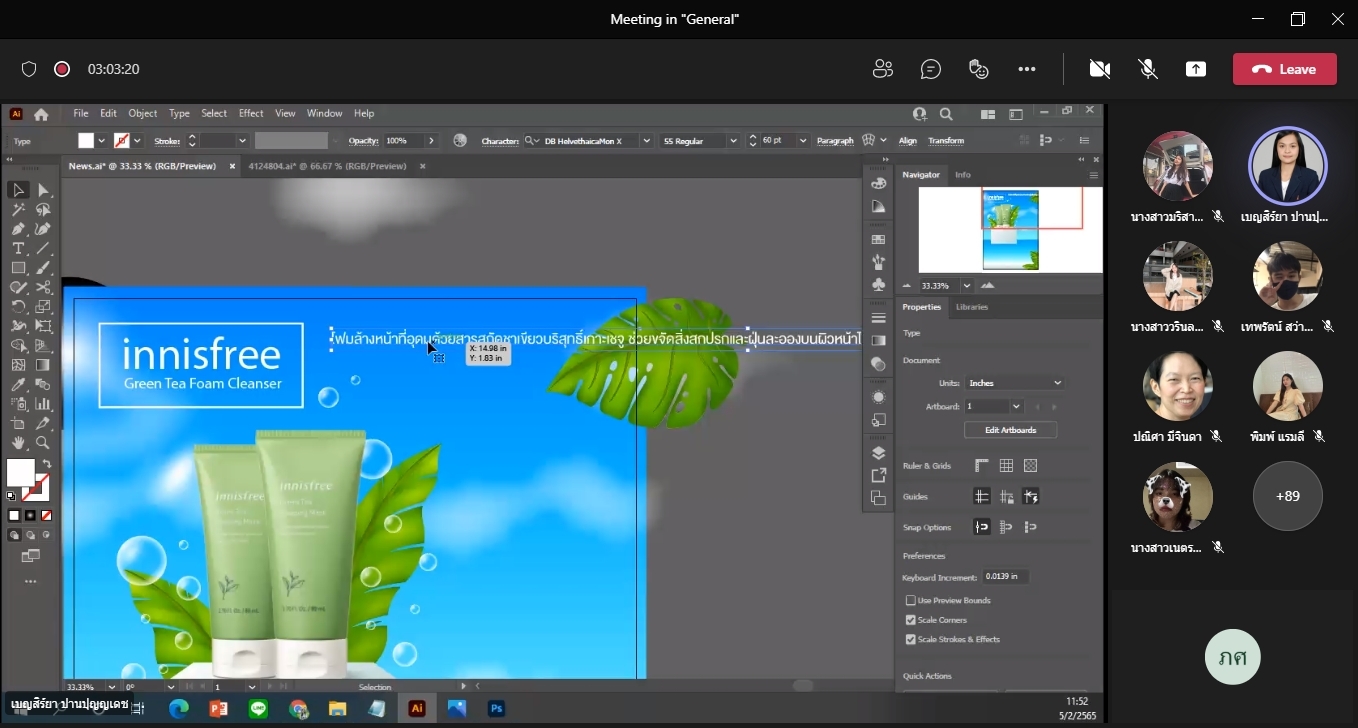Select the Gradient tool

pyautogui.click(x=43, y=365)
